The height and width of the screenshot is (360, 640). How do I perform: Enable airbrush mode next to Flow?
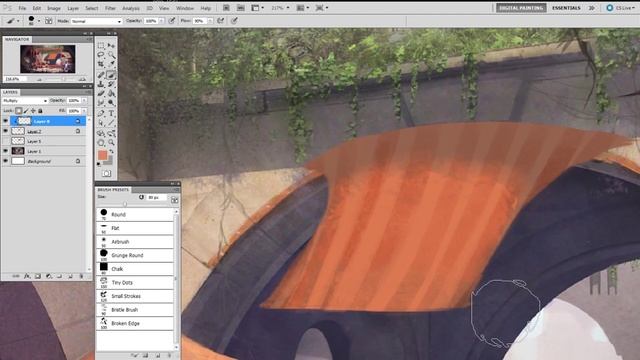coord(221,21)
